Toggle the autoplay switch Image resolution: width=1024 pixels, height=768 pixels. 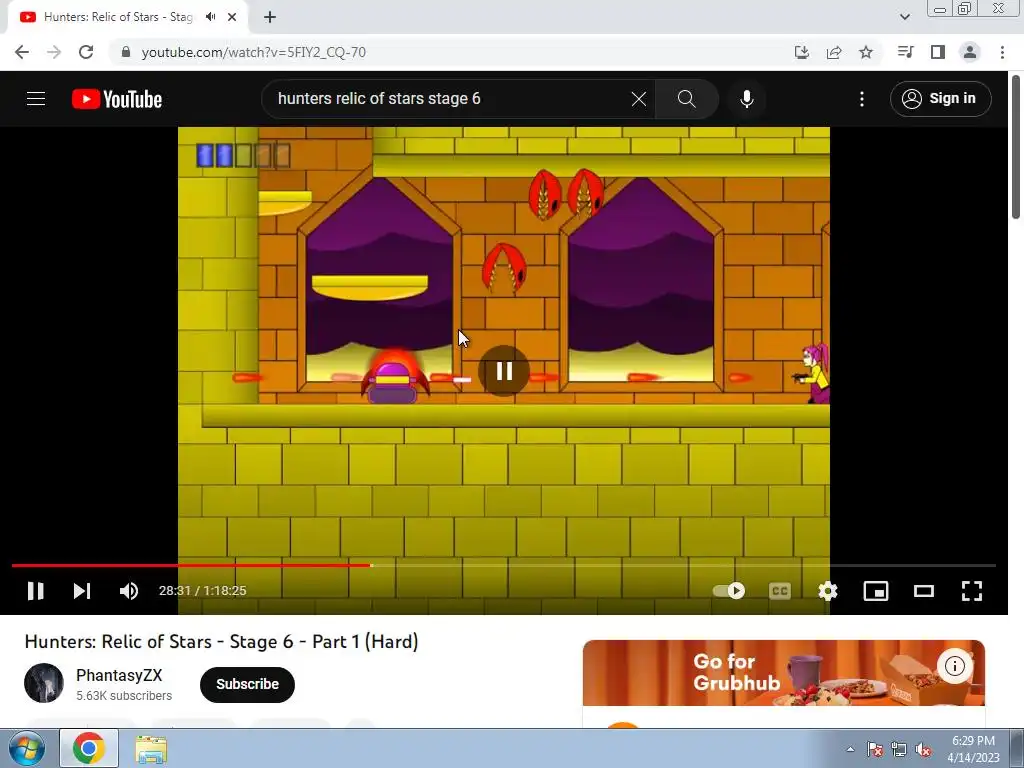point(729,590)
